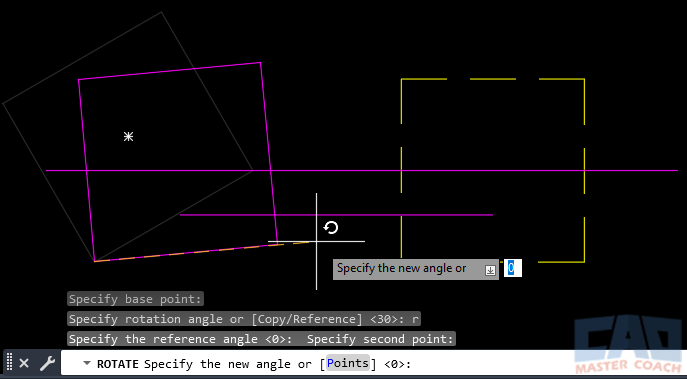Click the asterisk point marker inside the square
The height and width of the screenshot is (379, 687).
[128, 137]
